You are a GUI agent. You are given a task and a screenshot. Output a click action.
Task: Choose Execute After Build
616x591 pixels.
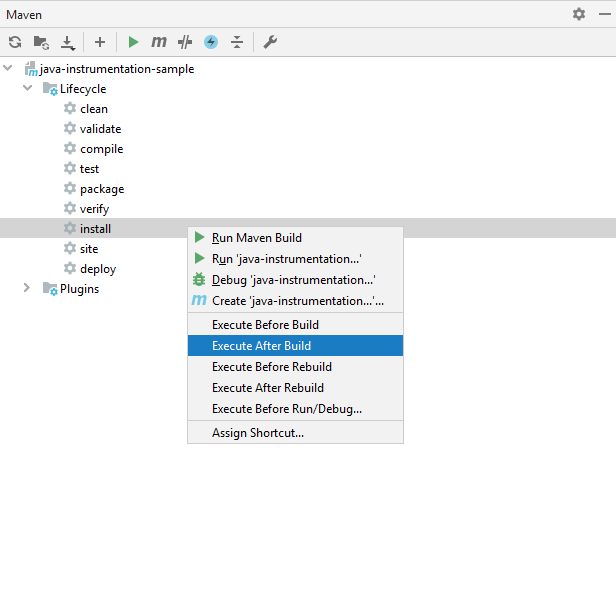point(295,346)
